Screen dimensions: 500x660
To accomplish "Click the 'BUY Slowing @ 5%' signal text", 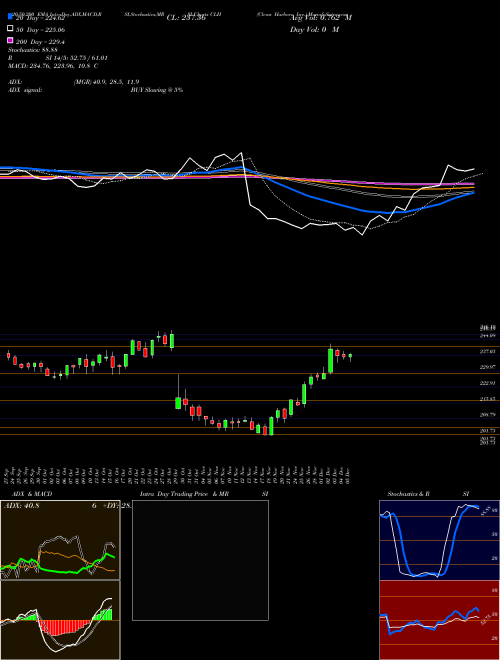I will [x=157, y=90].
